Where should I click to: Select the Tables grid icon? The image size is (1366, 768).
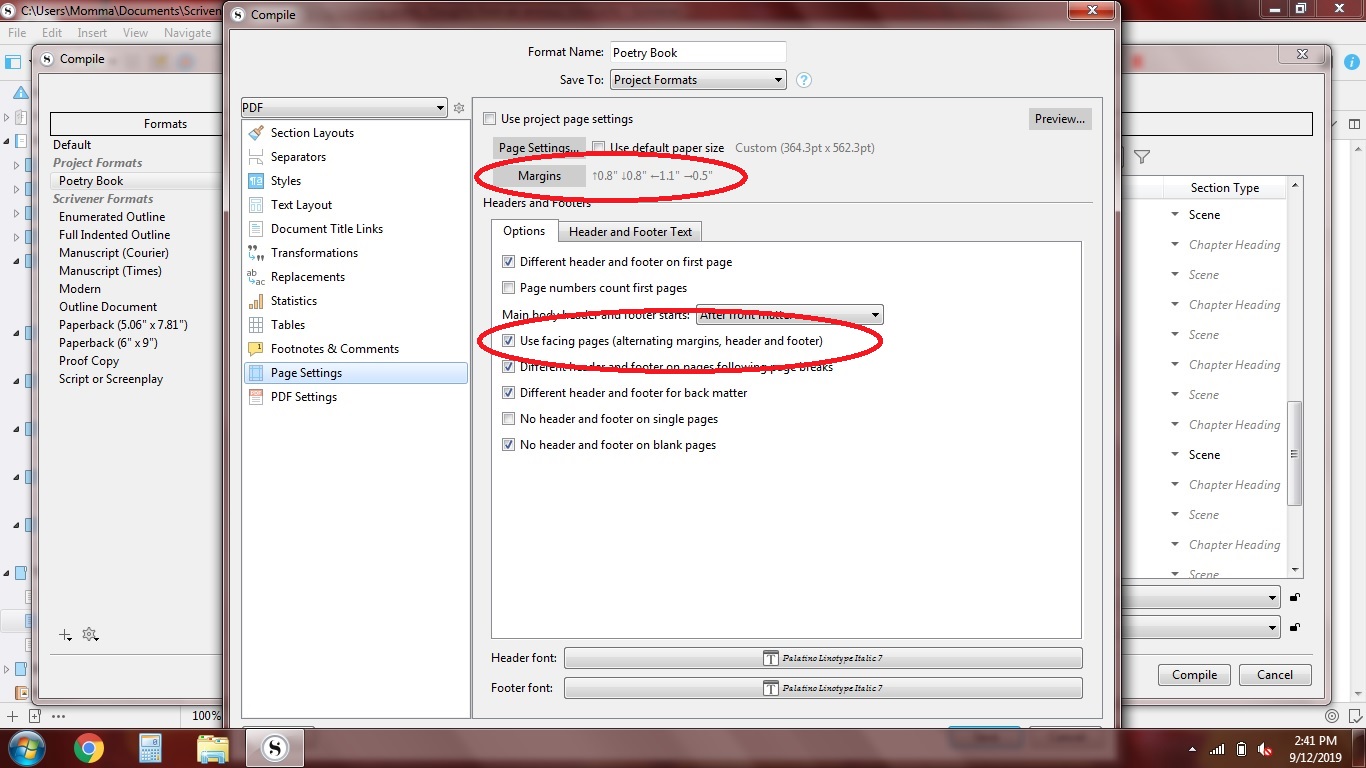pos(255,325)
